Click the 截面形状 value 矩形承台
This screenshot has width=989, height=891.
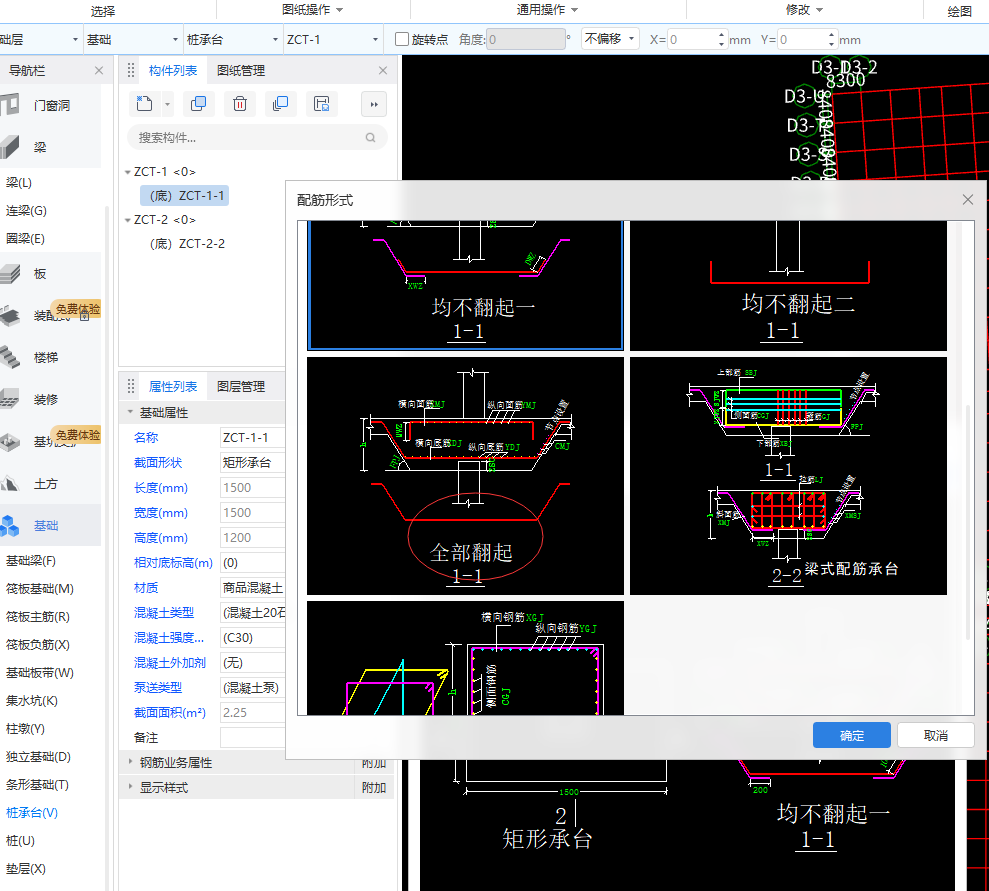252,462
